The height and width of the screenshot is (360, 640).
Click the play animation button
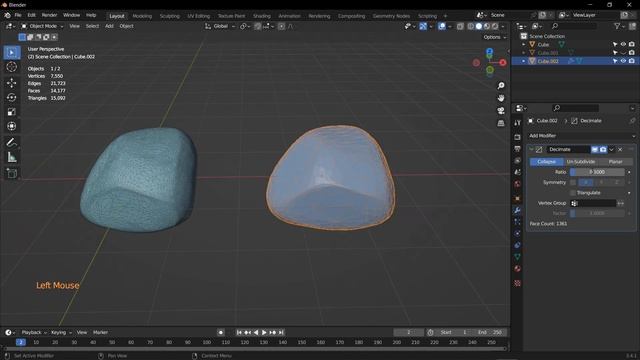point(264,333)
